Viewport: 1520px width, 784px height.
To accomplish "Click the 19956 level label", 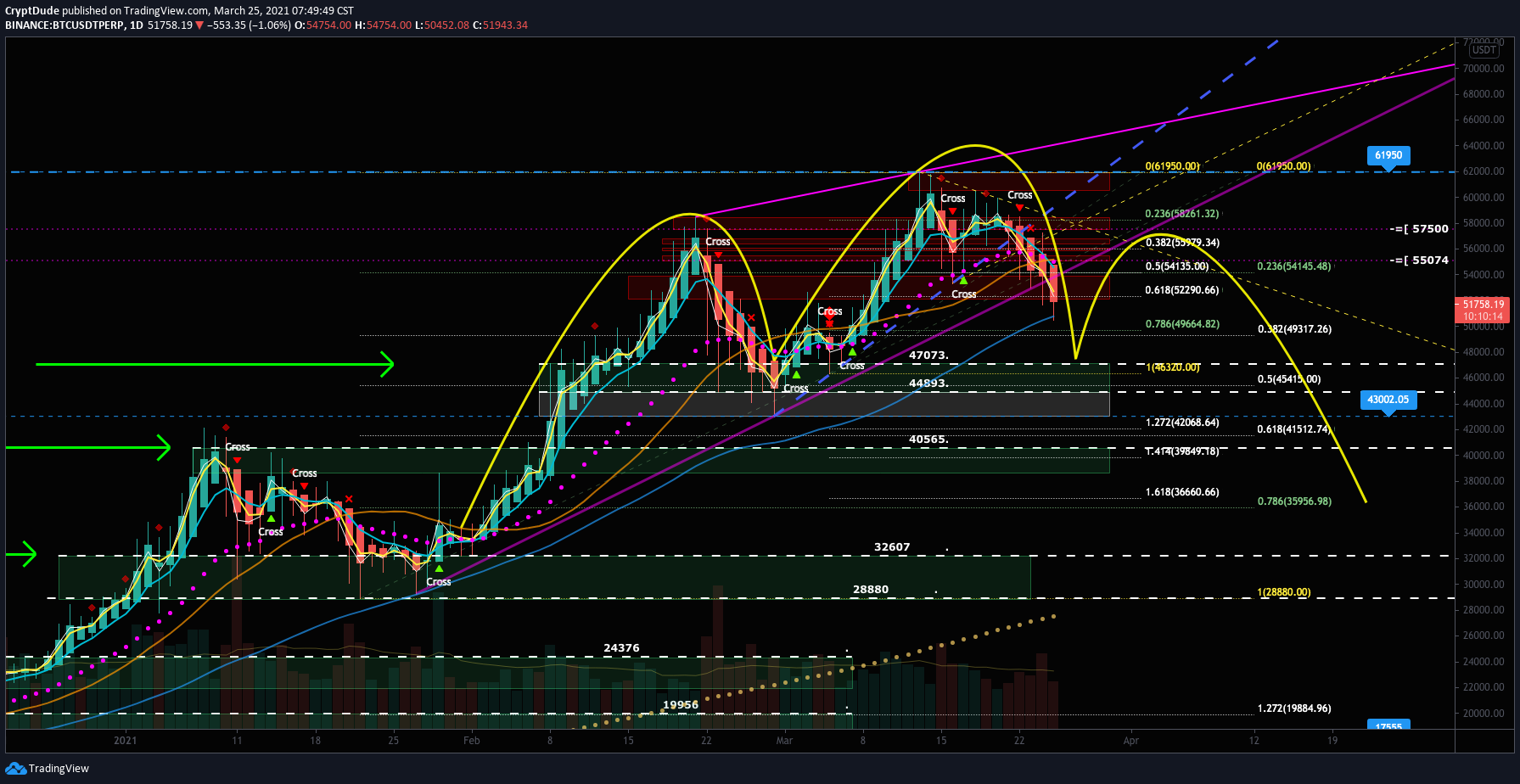I will pyautogui.click(x=681, y=705).
